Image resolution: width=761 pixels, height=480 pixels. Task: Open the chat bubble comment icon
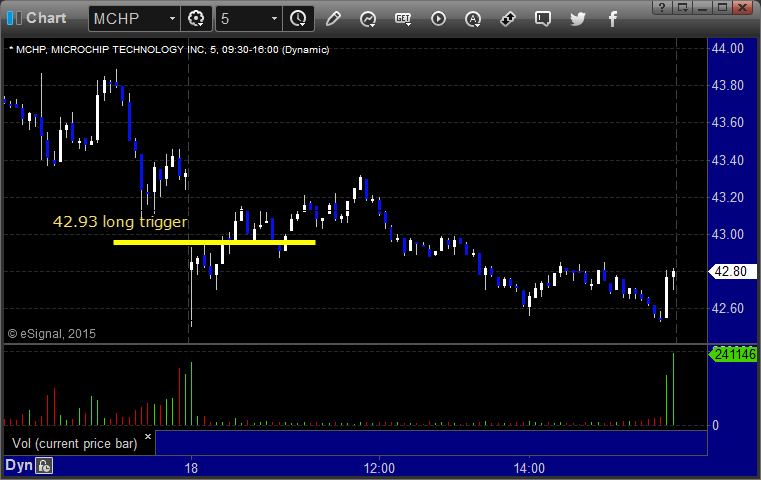543,19
